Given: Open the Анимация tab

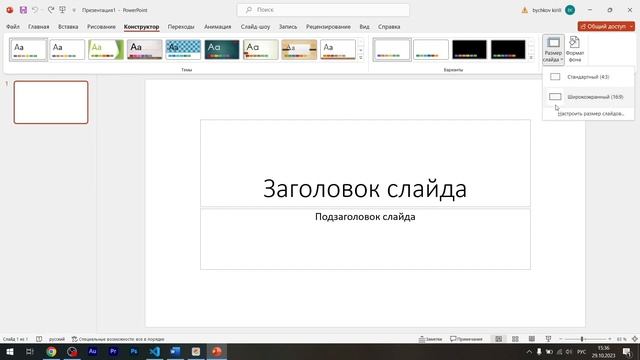Looking at the screenshot, I should click(218, 27).
